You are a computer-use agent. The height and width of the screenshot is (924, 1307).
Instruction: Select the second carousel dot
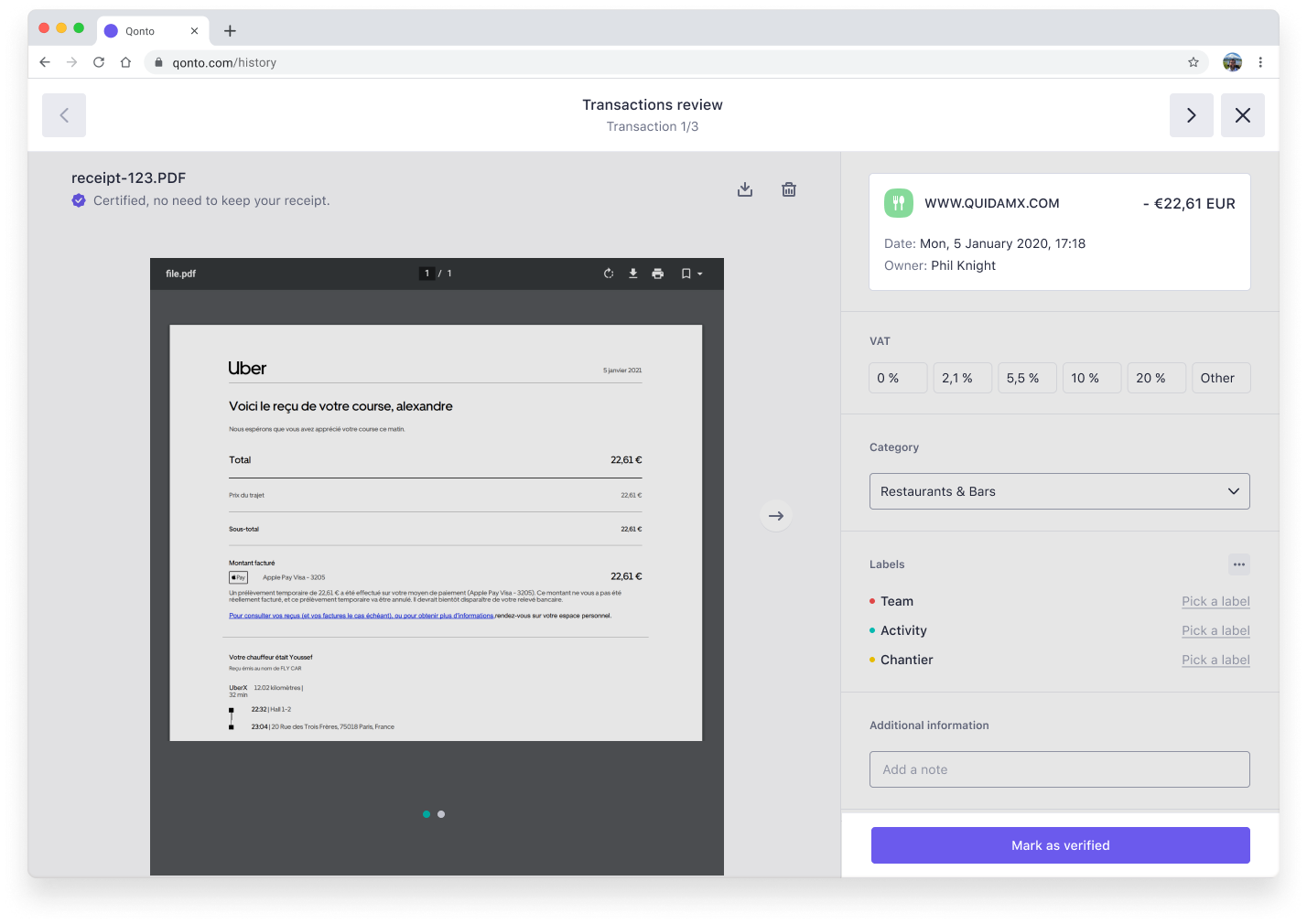pos(441,814)
